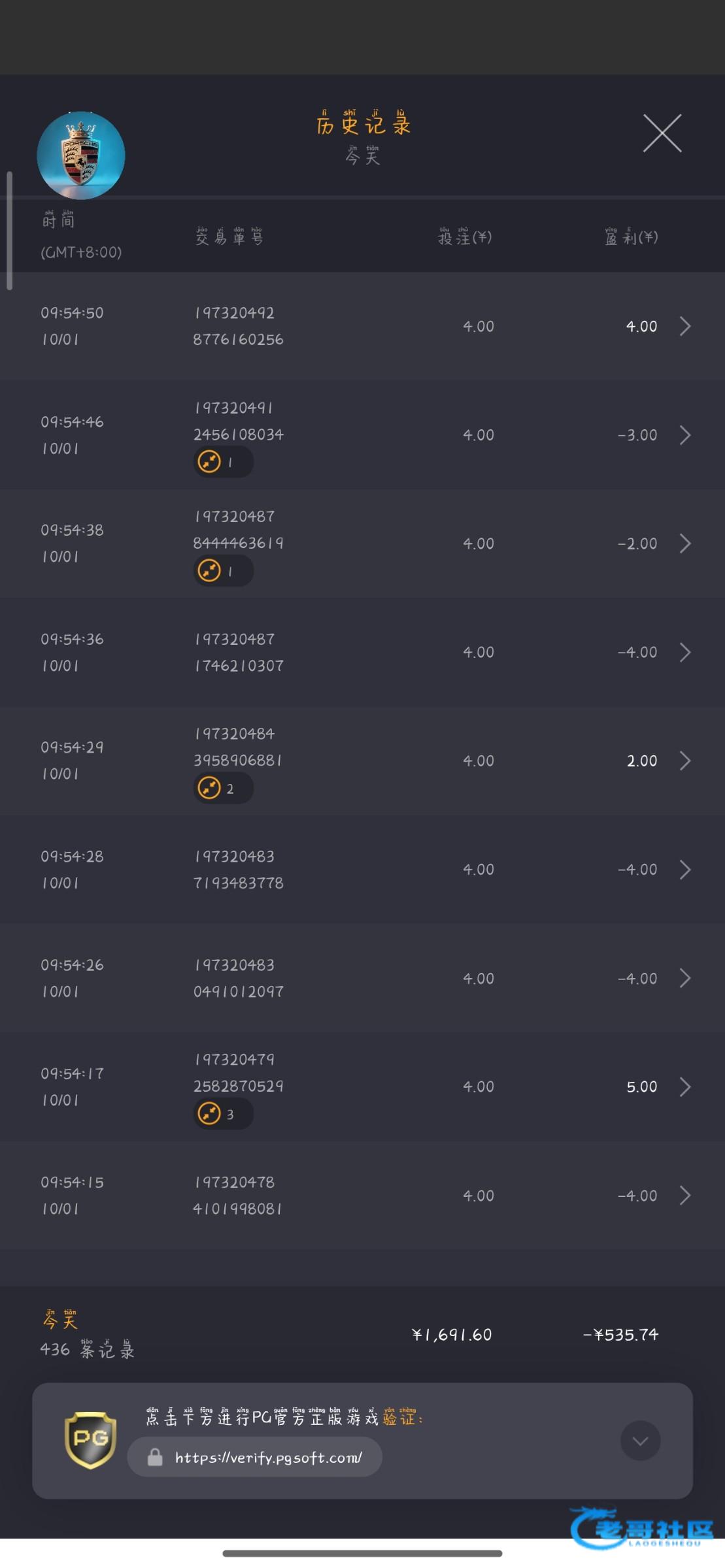Screen dimensions: 725x1568
Task: Click the 盈利 profit column header
Action: pyautogui.click(x=631, y=237)
